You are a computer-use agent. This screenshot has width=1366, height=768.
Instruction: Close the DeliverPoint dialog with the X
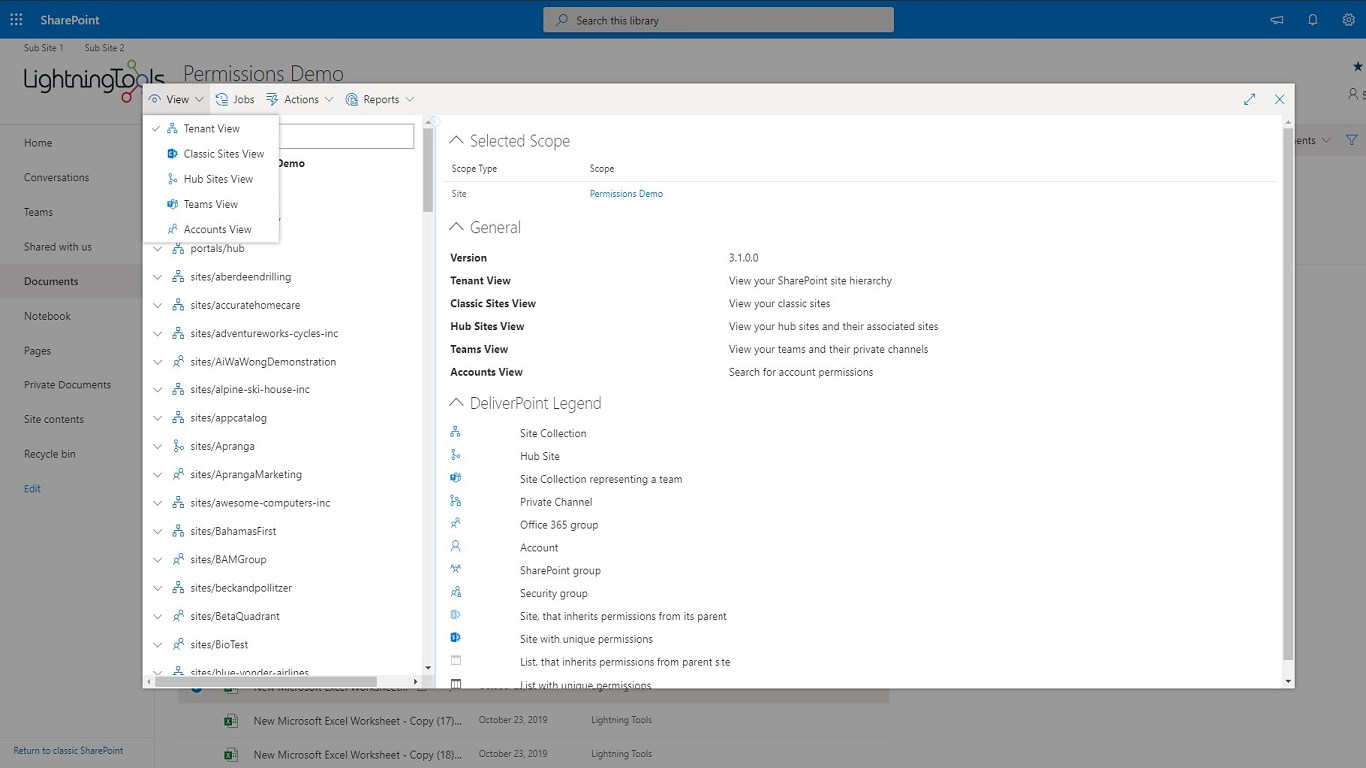click(1279, 99)
